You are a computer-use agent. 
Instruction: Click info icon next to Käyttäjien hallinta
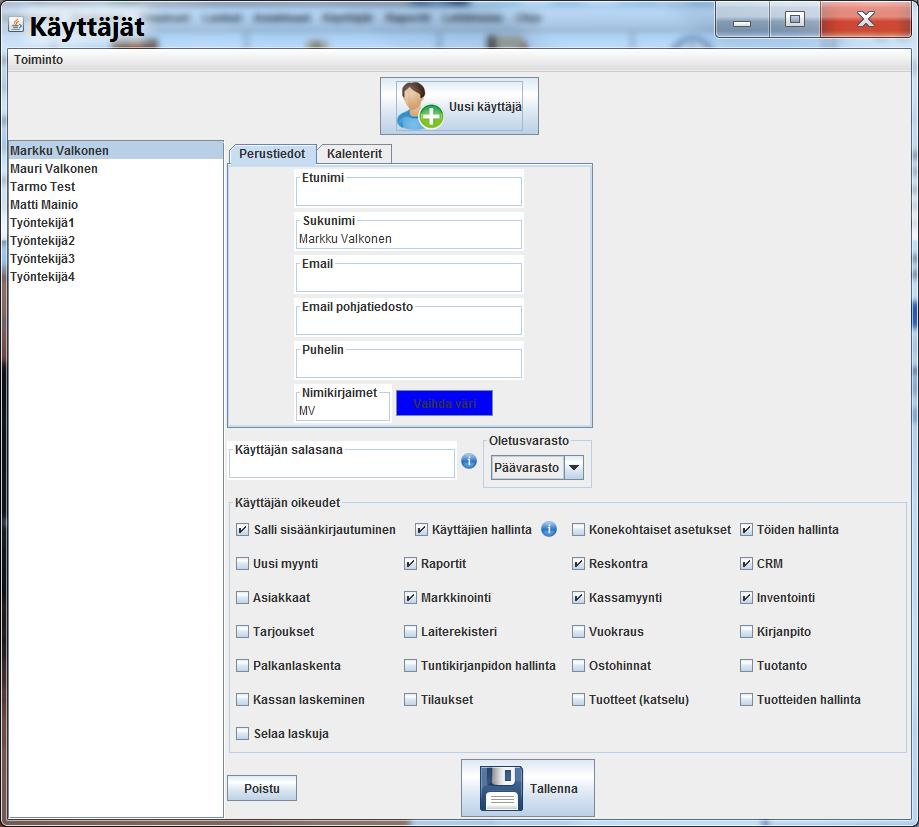pyautogui.click(x=549, y=529)
